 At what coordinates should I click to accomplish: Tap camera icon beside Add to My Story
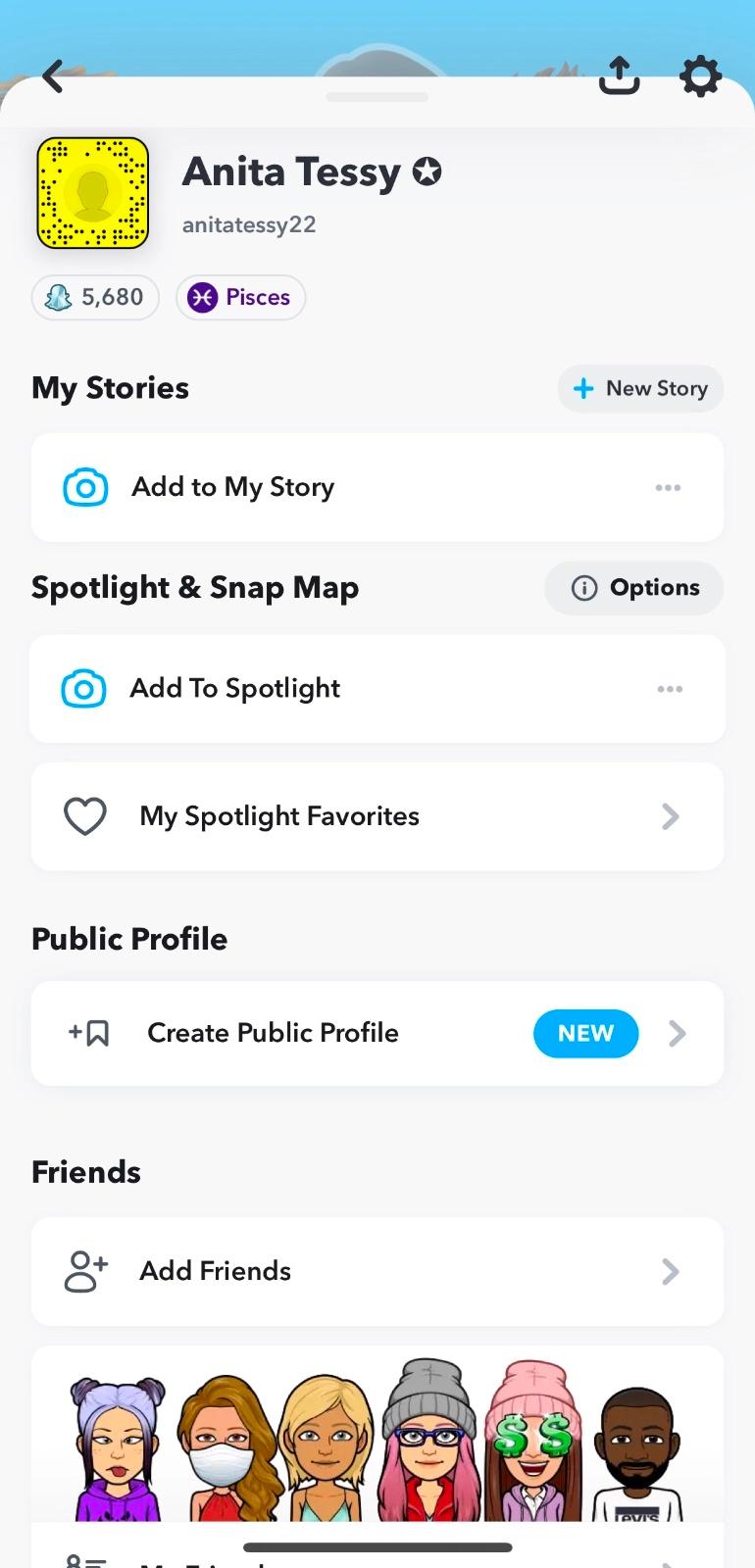(x=85, y=487)
